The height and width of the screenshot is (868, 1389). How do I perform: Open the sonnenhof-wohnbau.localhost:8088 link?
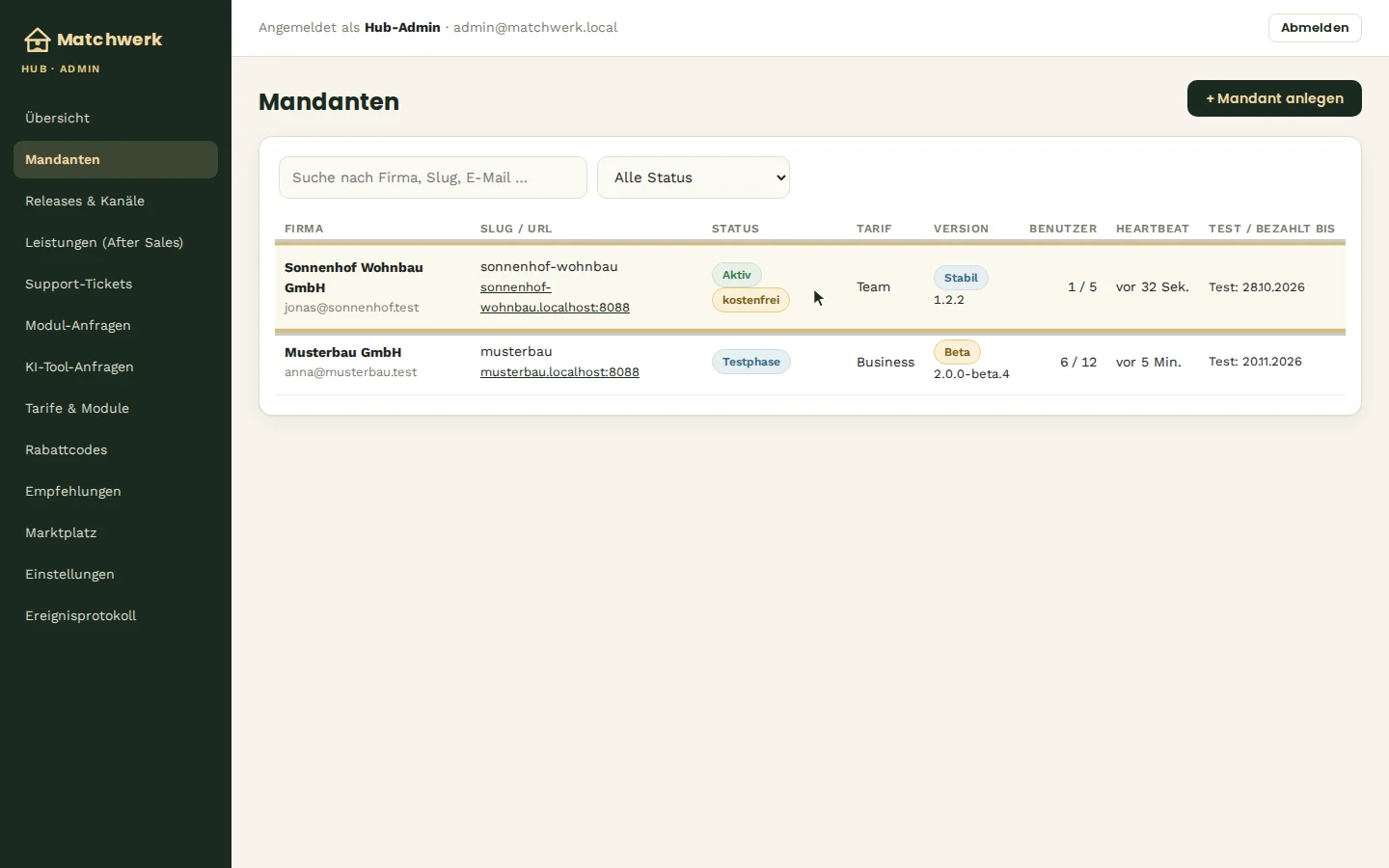(555, 297)
